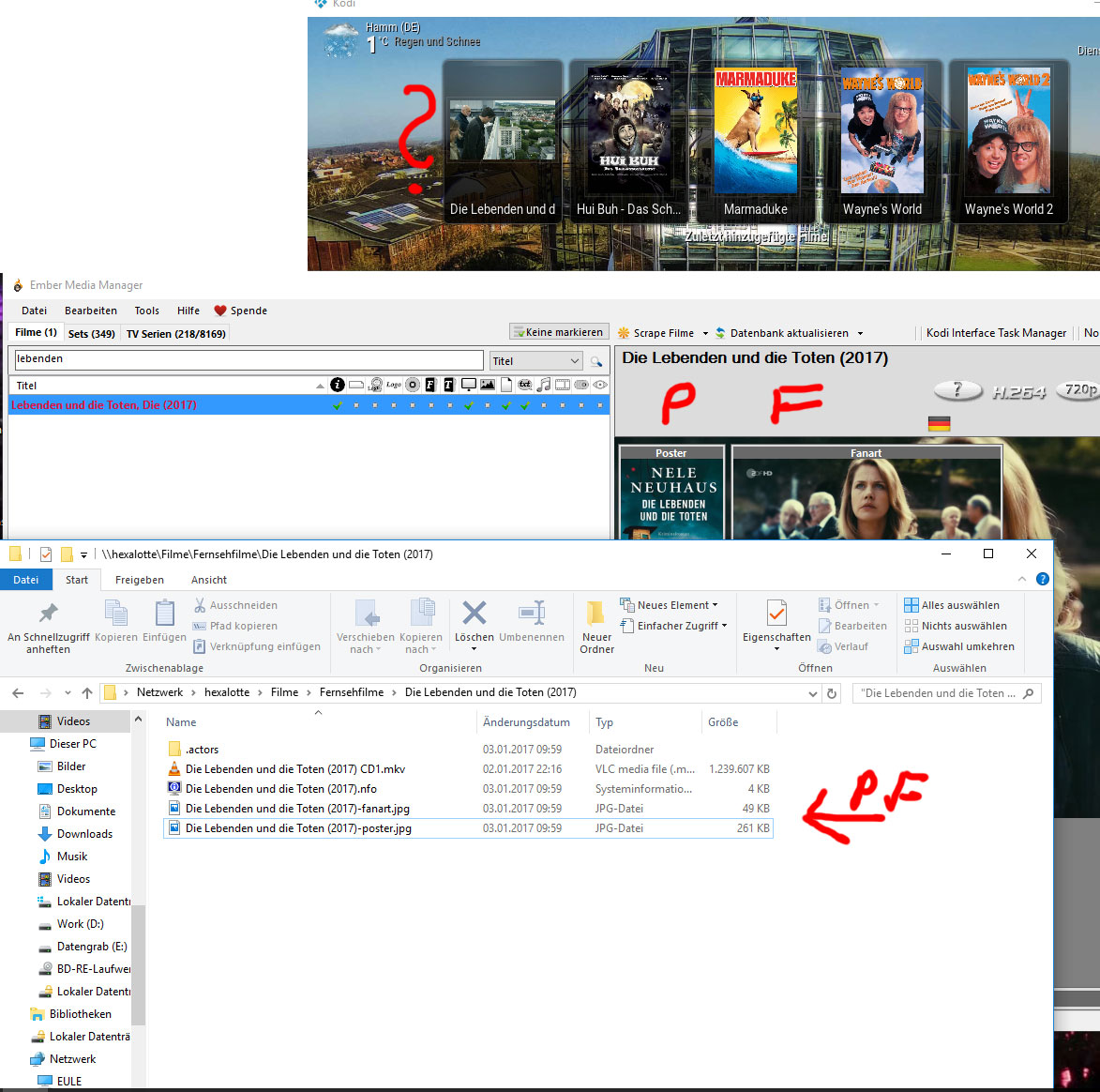The image size is (1100, 1092).
Task: Expand Scrape Filme dropdown arrow
Action: (705, 333)
